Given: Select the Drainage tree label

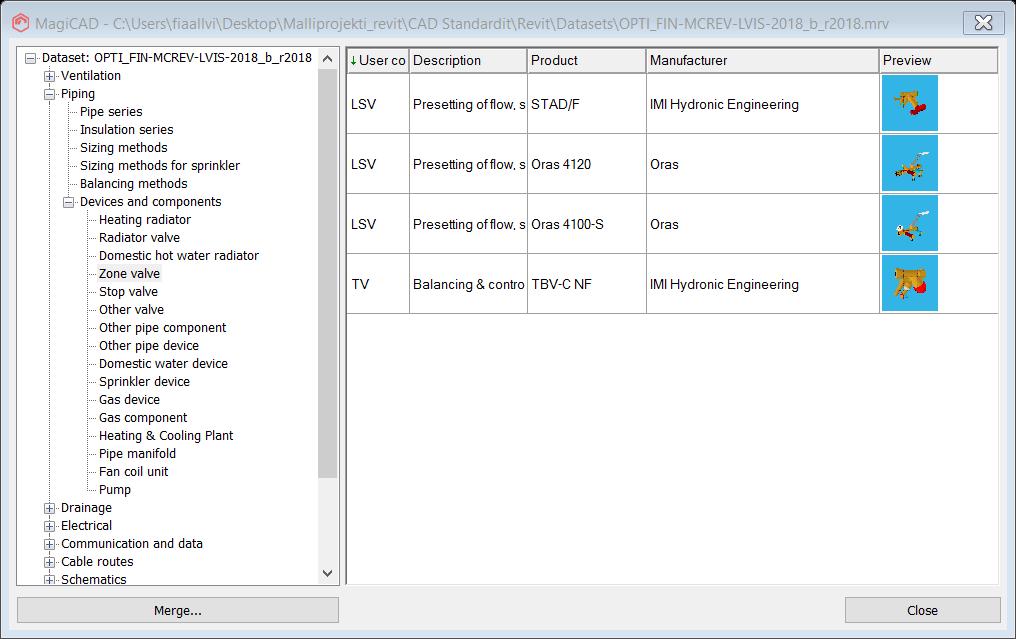Looking at the screenshot, I should click(x=86, y=508).
